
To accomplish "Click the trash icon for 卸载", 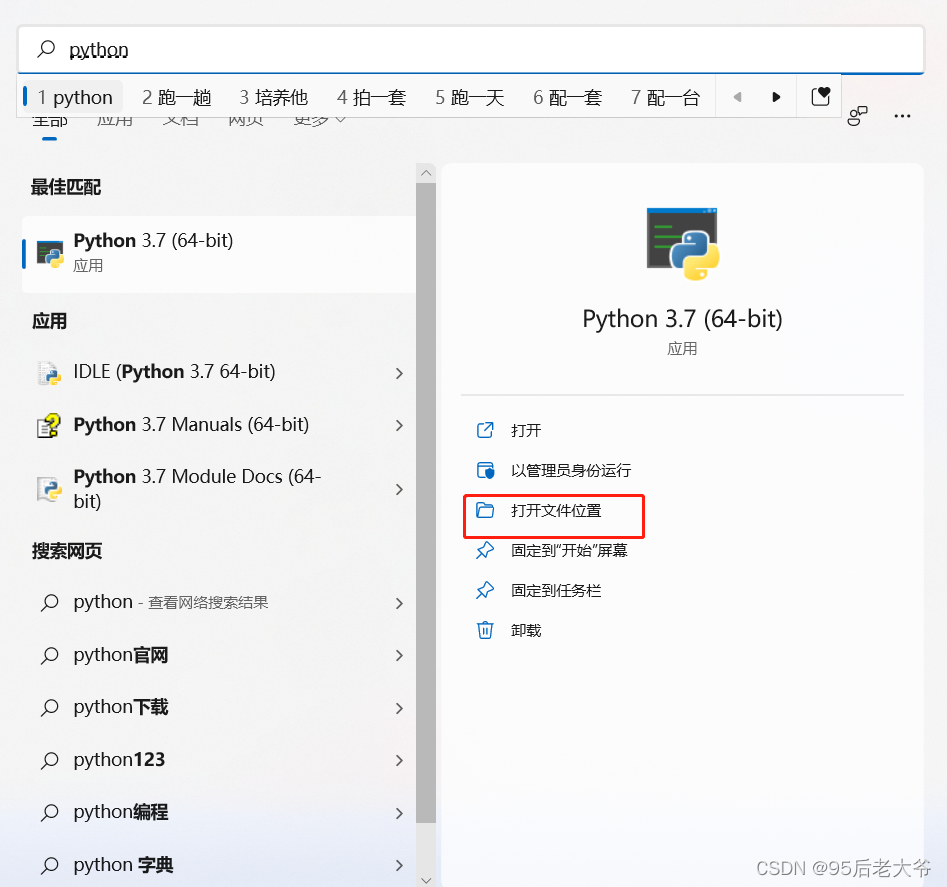I will 485,630.
